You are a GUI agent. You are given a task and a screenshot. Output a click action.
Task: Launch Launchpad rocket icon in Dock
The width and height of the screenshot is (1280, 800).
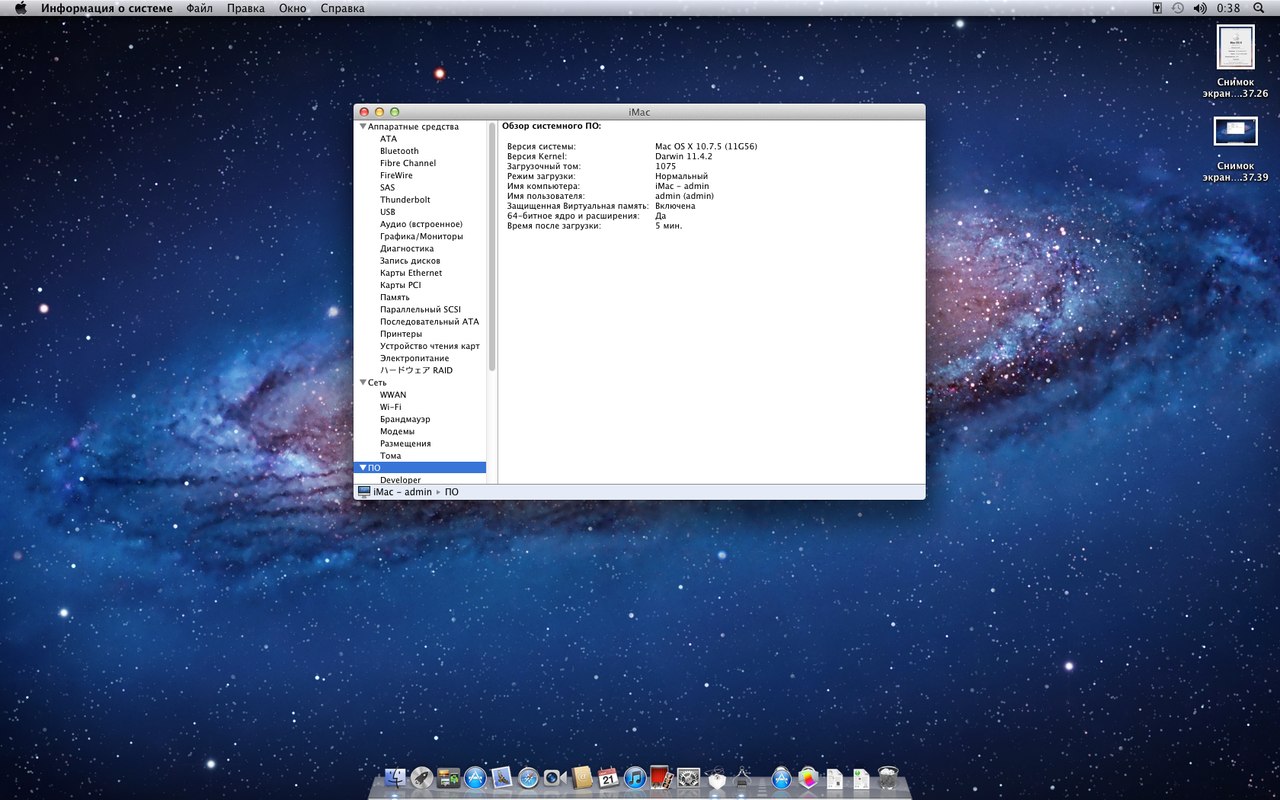point(422,778)
